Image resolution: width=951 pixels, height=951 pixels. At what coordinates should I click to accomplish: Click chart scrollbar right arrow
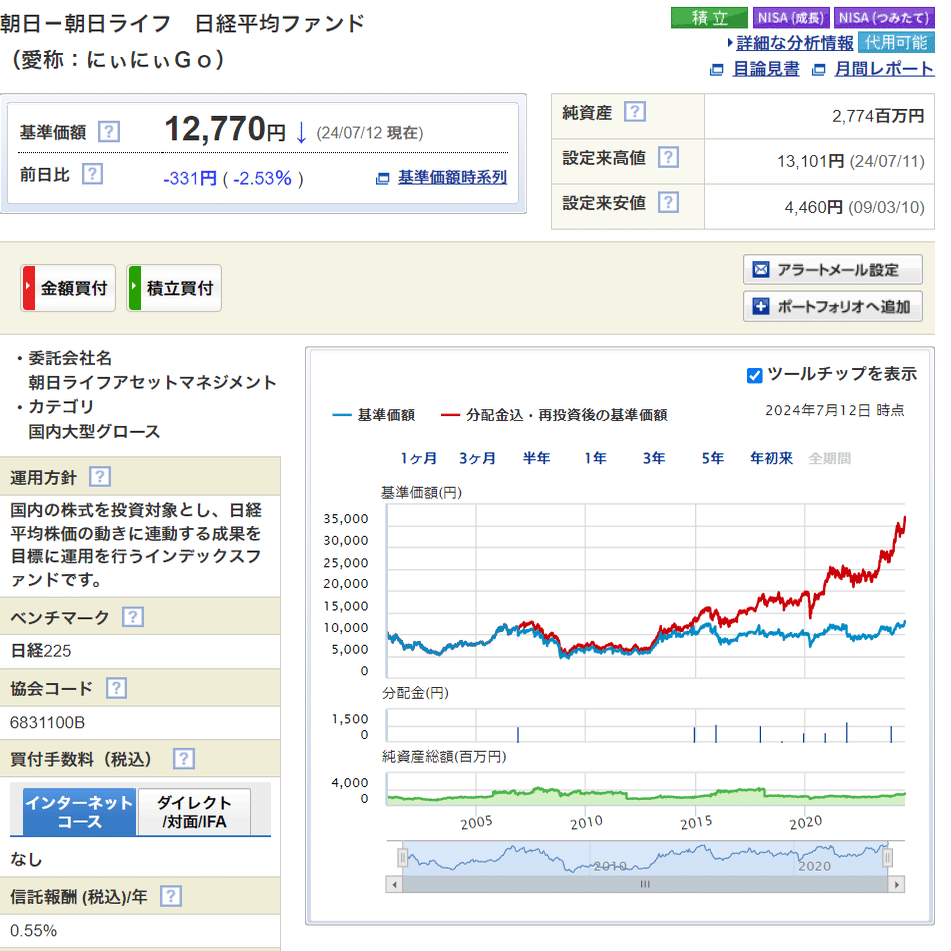coord(896,884)
